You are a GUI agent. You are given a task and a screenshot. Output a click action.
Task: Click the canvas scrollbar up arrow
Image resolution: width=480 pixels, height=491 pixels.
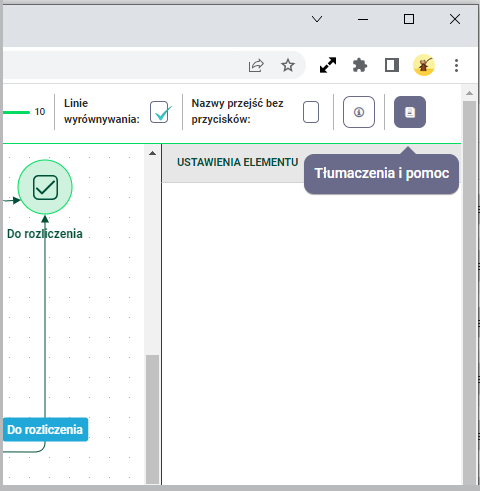click(x=152, y=153)
